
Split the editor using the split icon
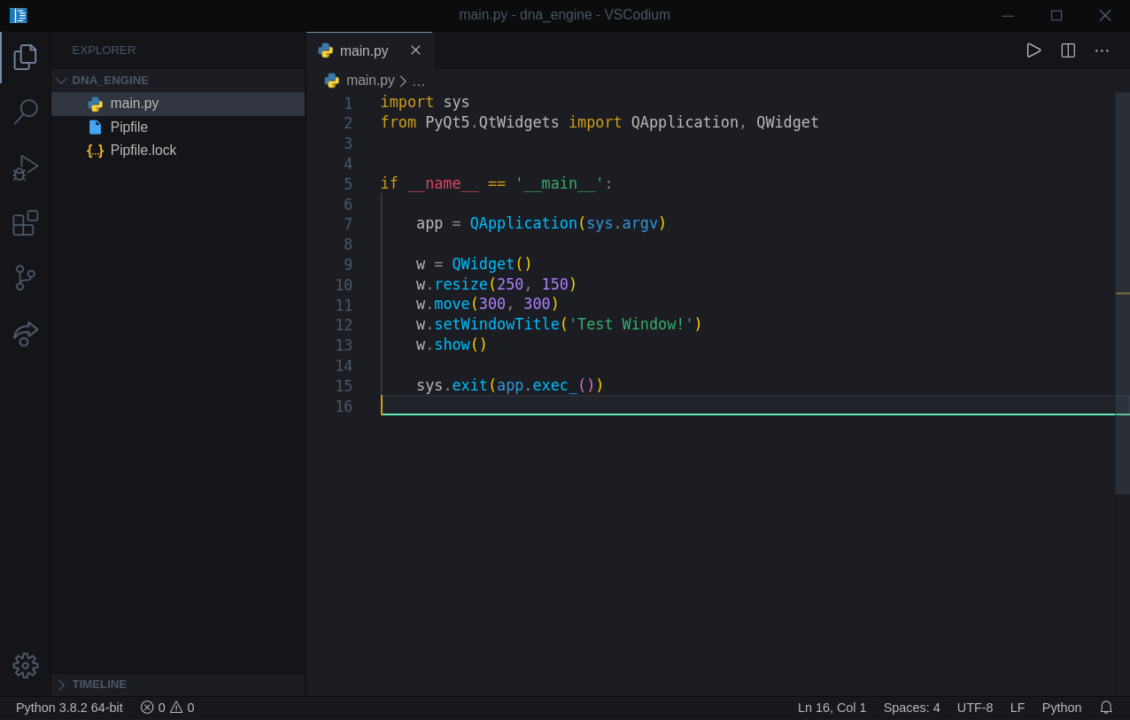pos(1067,50)
